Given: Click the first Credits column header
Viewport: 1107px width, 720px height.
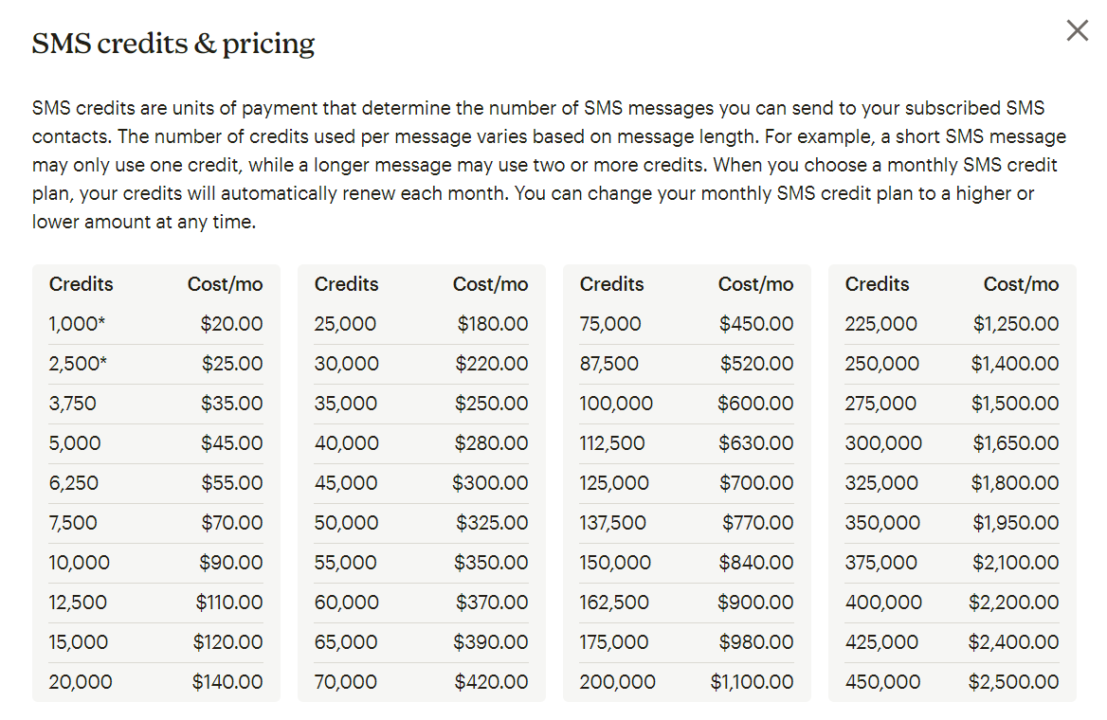Looking at the screenshot, I should tap(81, 284).
